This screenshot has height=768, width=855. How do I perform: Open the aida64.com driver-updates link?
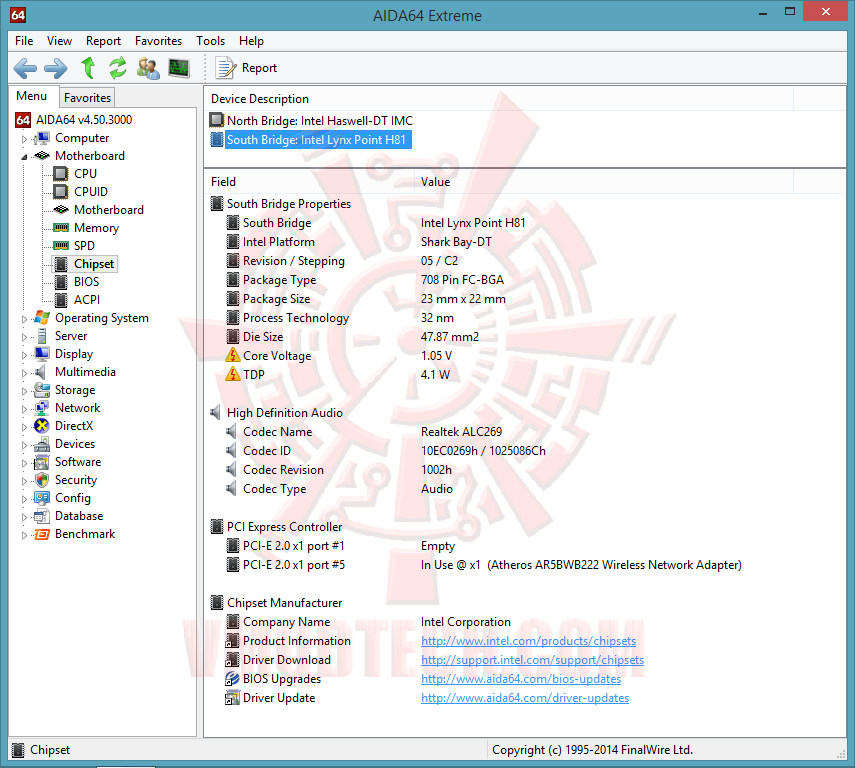[525, 698]
